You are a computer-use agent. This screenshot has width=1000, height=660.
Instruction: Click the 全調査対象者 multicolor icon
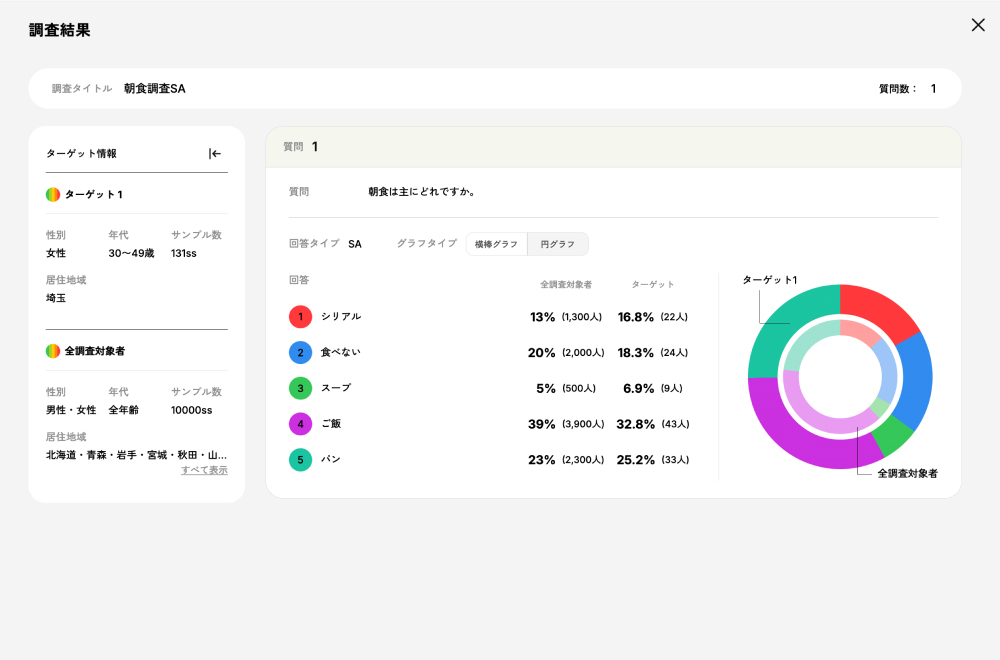53,351
